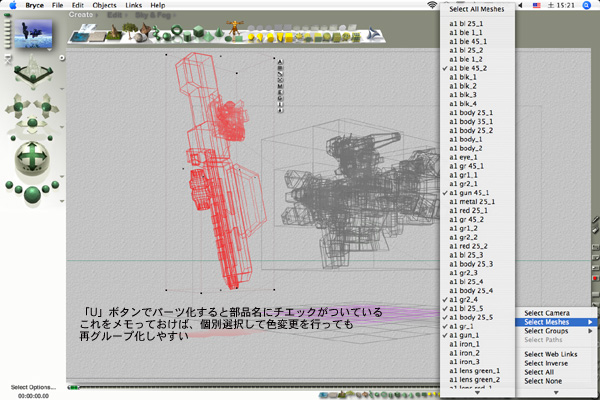This screenshot has height=400, width=600.
Task: Toggle the checked mesh 'a1 gr2_4'
Action: pos(478,299)
